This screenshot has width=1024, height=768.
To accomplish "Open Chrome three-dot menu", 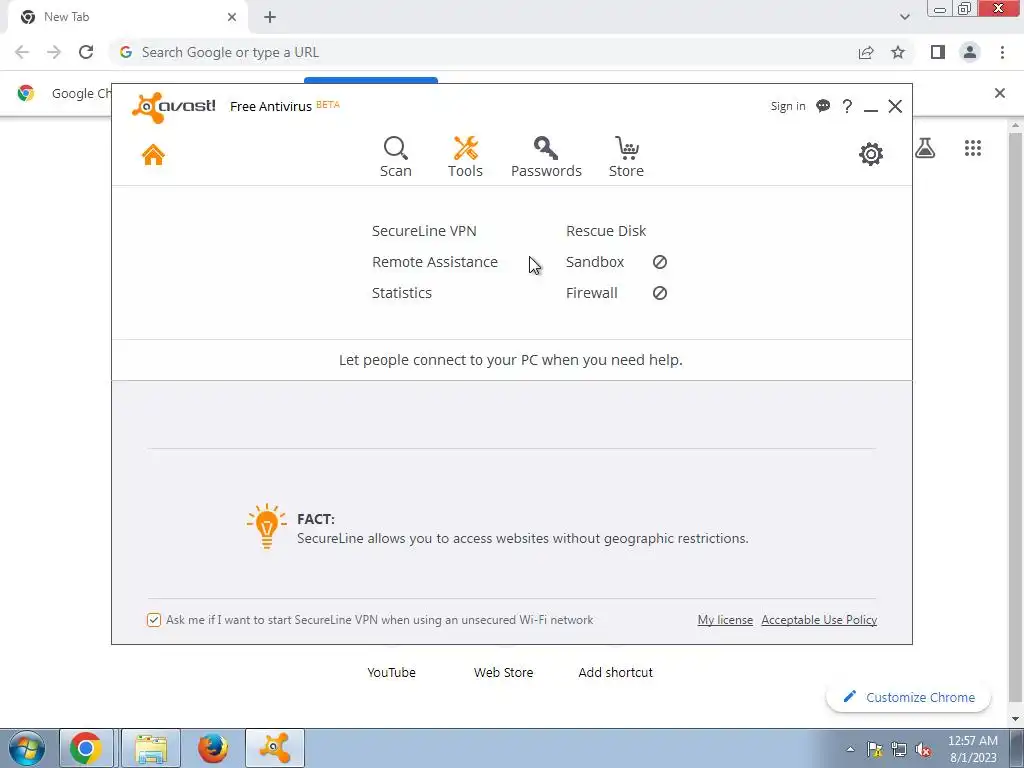I will [x=1002, y=52].
